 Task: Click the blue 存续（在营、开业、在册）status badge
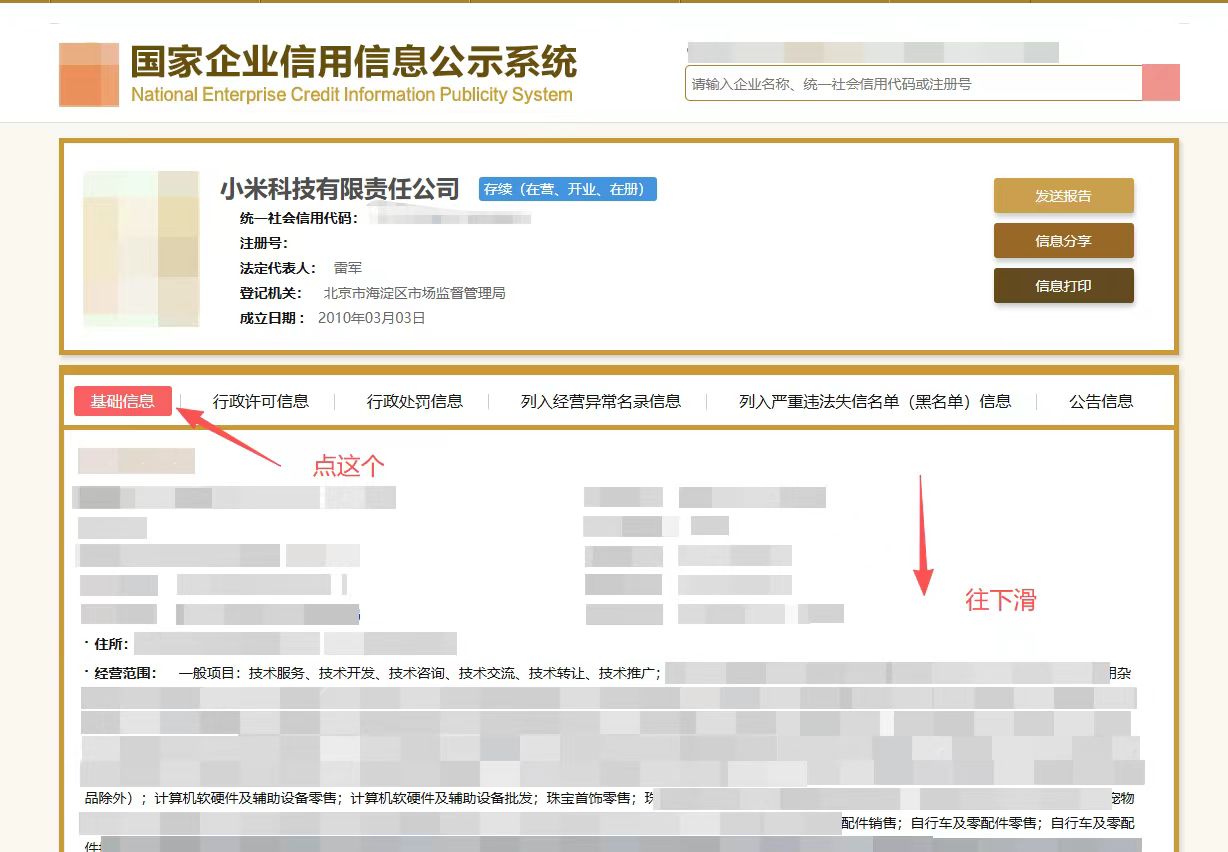click(567, 189)
